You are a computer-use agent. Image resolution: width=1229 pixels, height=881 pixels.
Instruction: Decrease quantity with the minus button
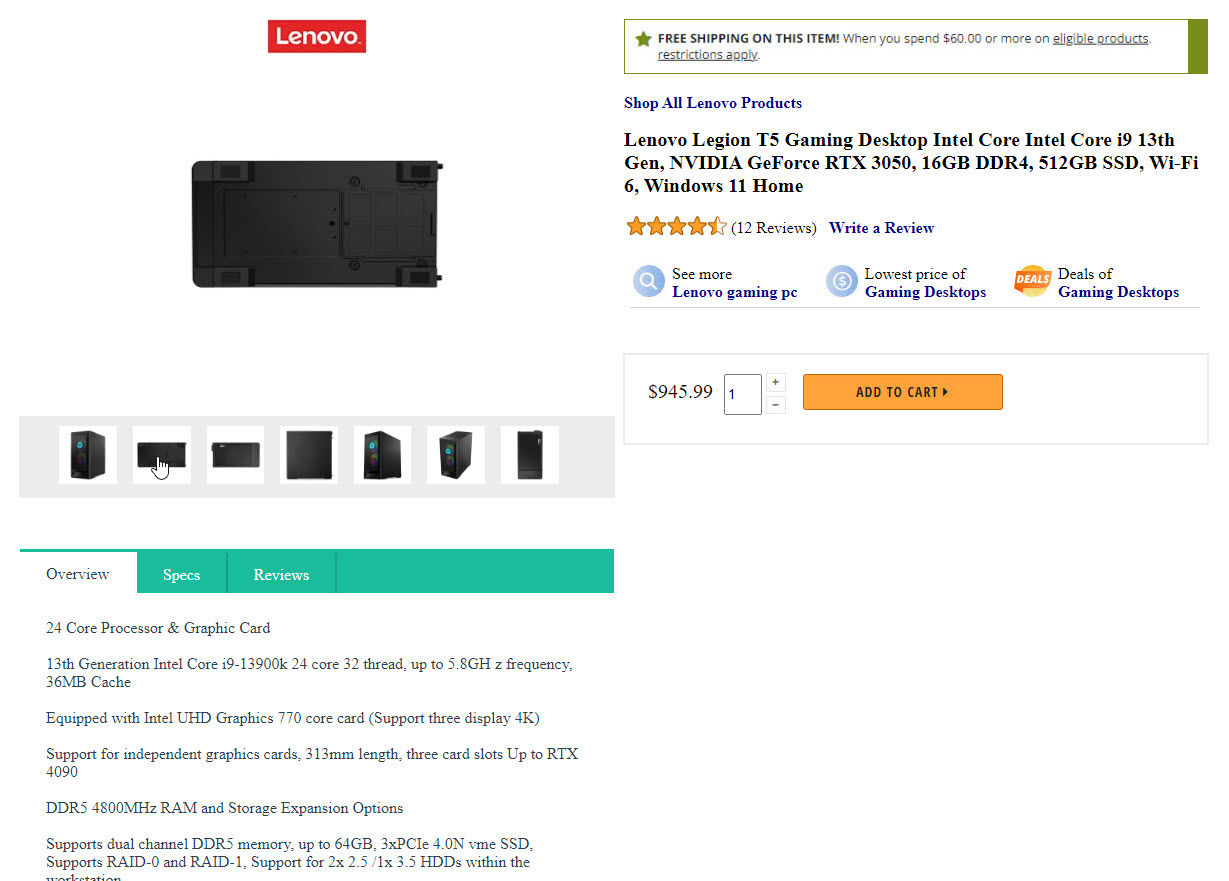point(777,405)
